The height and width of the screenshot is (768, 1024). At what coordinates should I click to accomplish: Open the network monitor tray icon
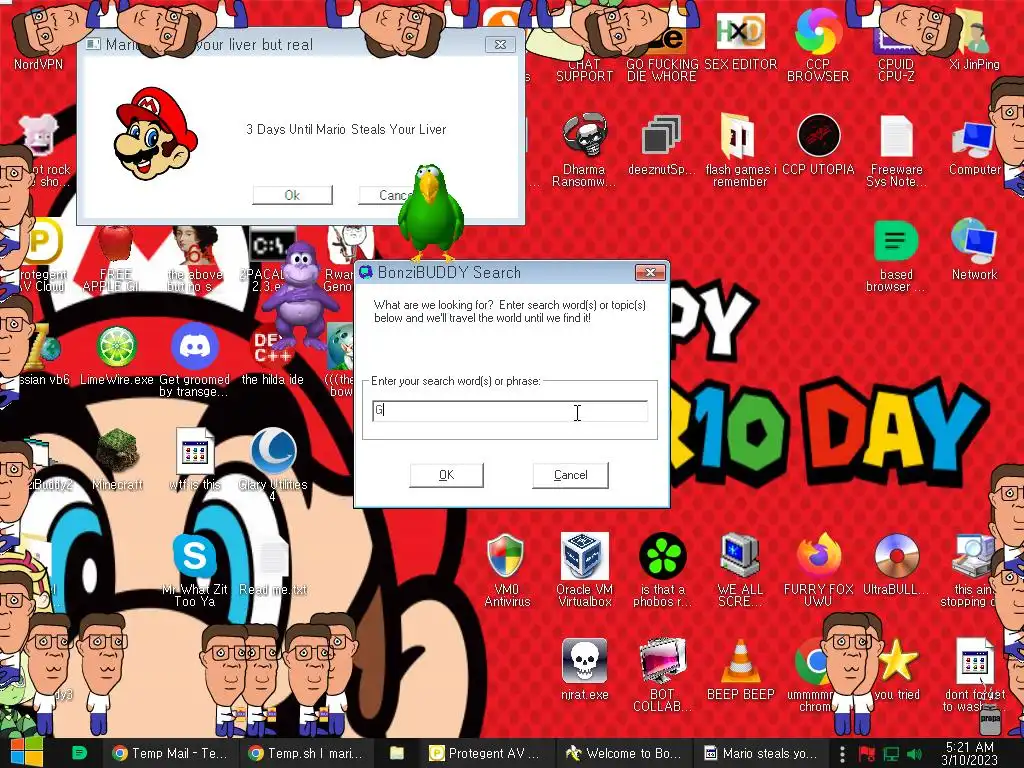[x=891, y=754]
